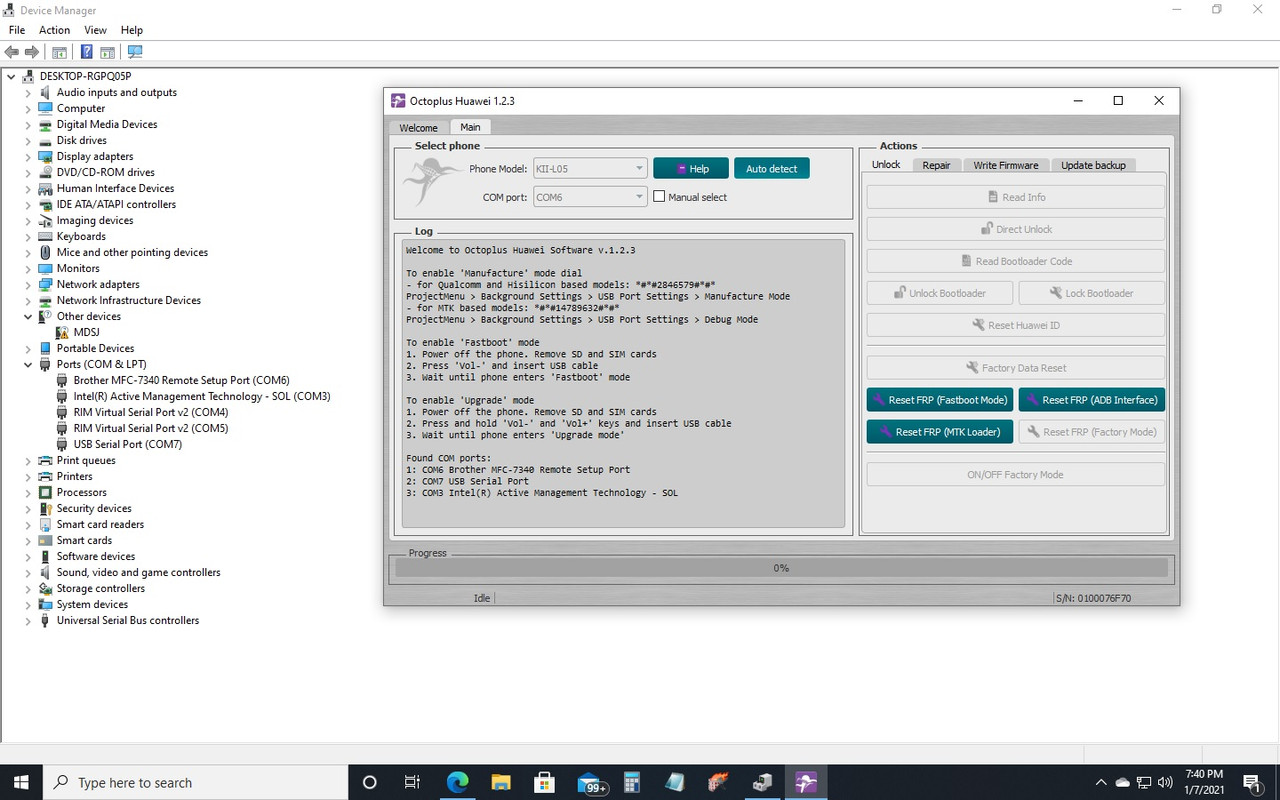1280x800 pixels.
Task: Click the Progress bar showing 0%
Action: 780,567
